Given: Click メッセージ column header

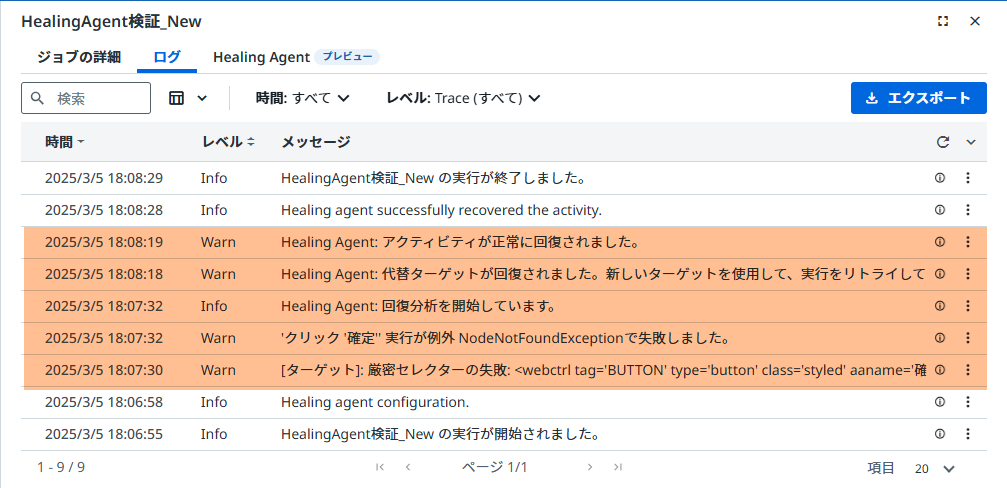Looking at the screenshot, I should 315,142.
